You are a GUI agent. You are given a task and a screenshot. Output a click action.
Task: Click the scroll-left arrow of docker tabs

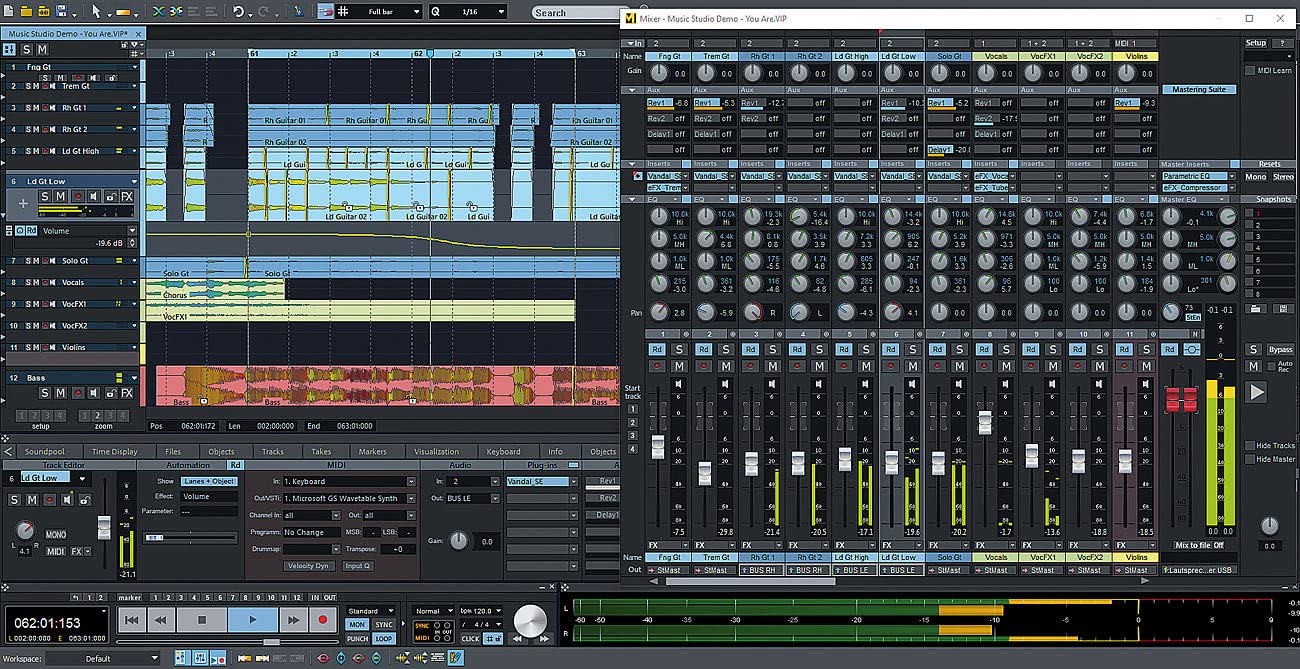coord(8,451)
